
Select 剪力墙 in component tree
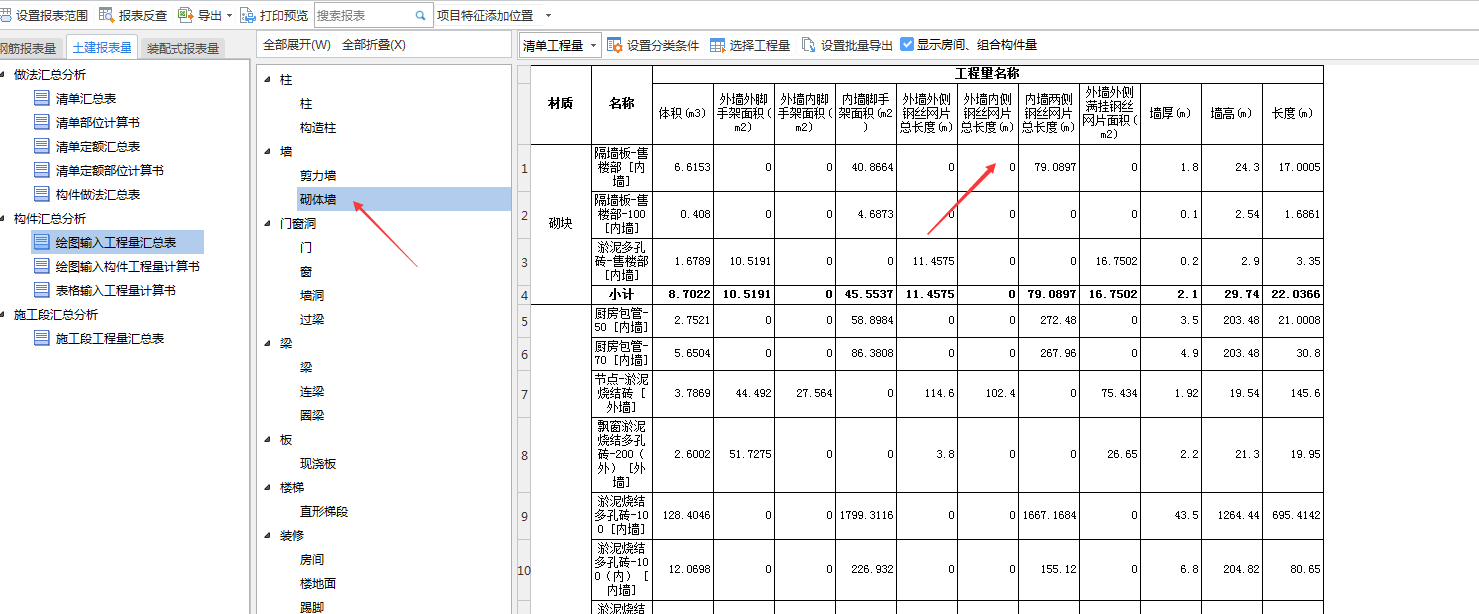pos(318,176)
